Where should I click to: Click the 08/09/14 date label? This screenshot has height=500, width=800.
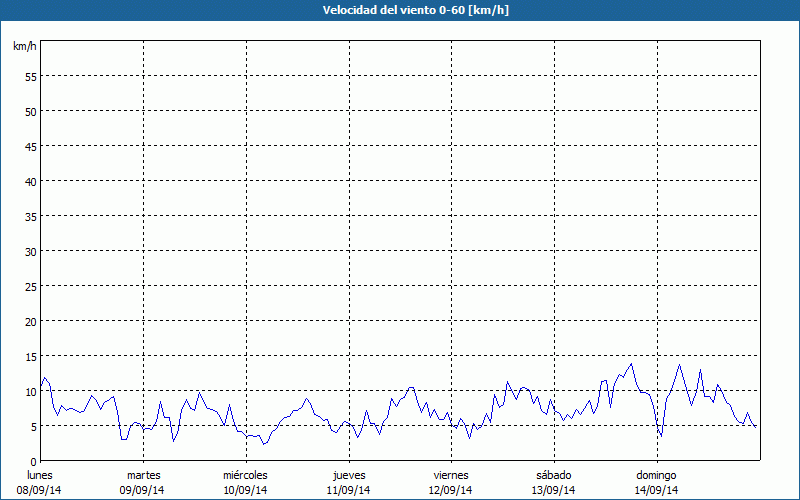(40, 490)
